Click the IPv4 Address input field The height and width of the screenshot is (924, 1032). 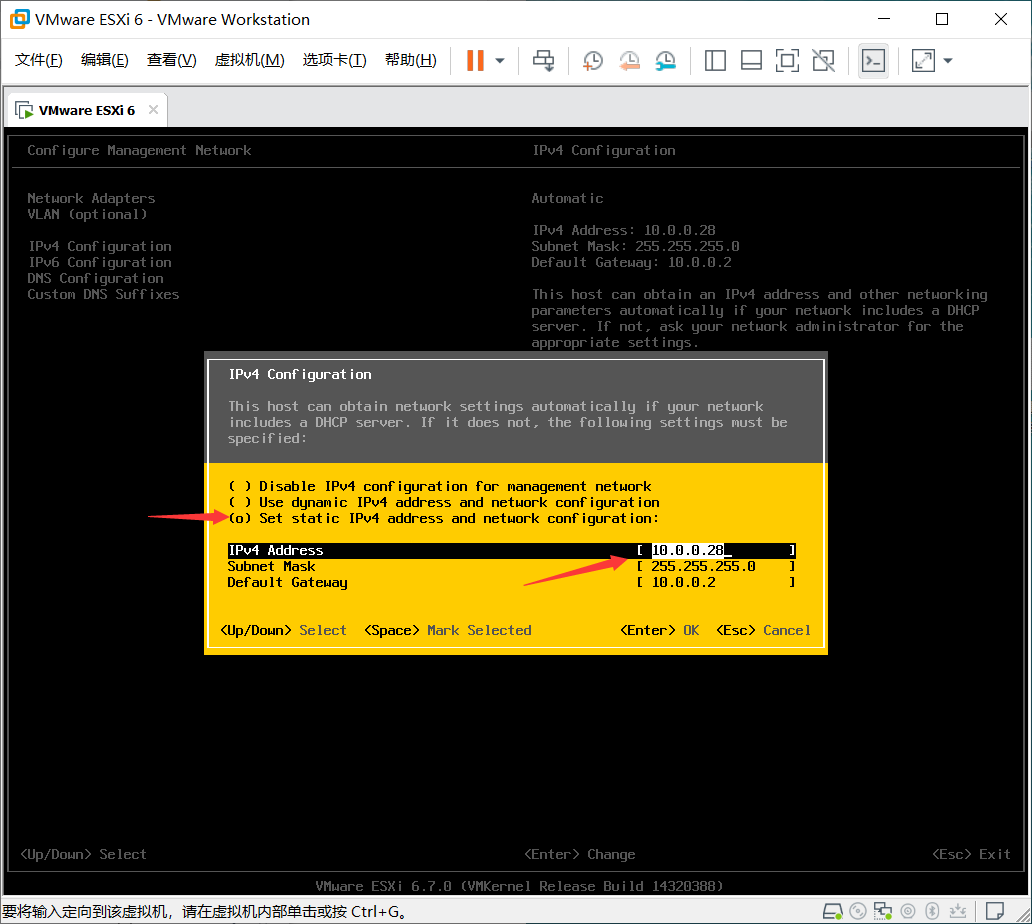[x=716, y=550]
